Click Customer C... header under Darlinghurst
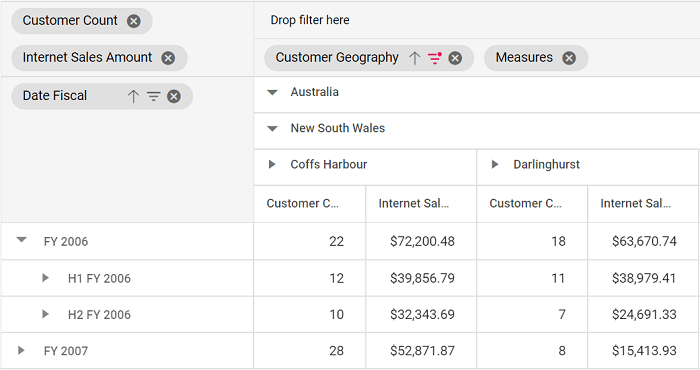The image size is (700, 370). click(532, 204)
